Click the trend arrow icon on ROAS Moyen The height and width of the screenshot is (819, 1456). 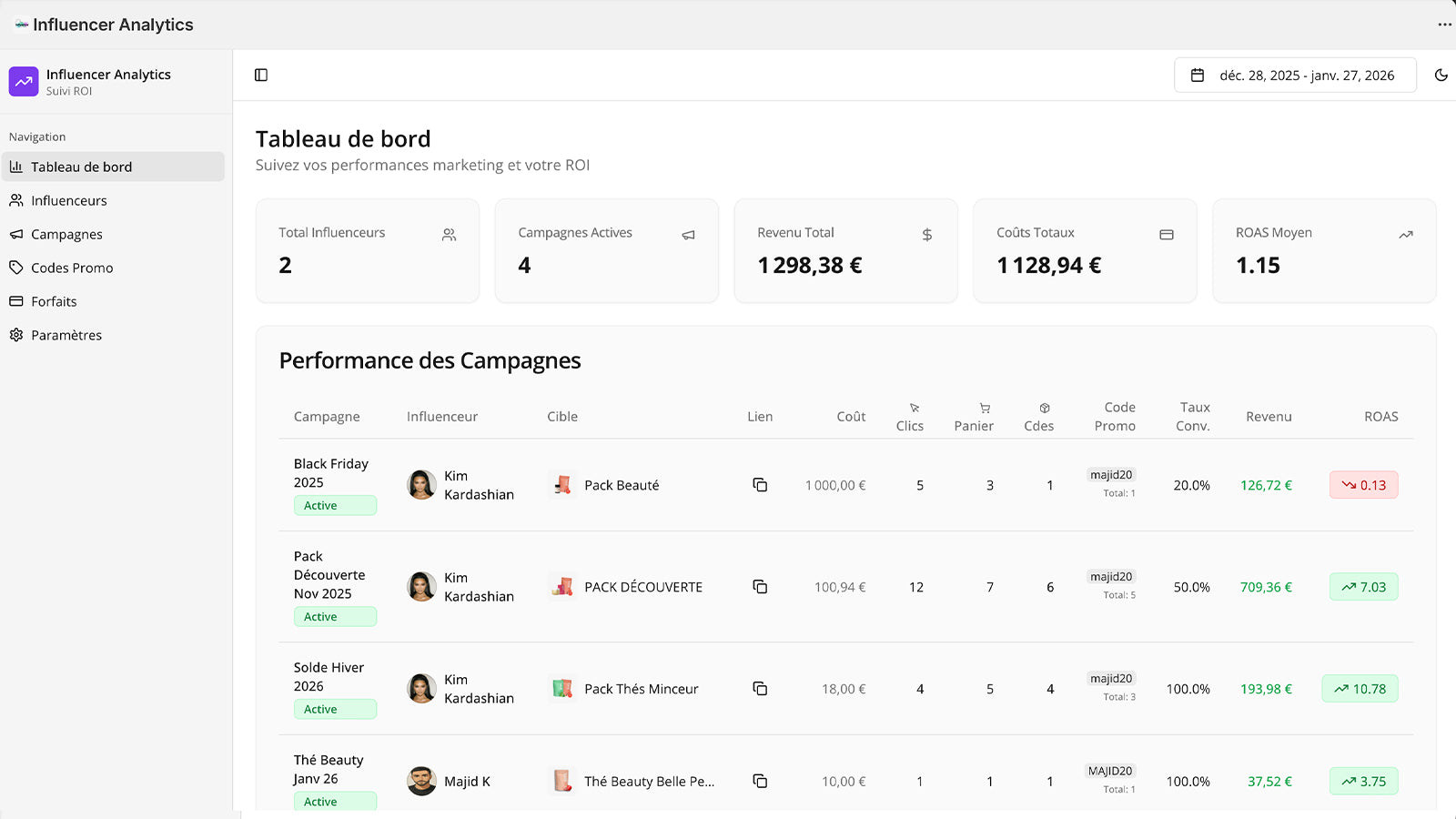(1405, 234)
